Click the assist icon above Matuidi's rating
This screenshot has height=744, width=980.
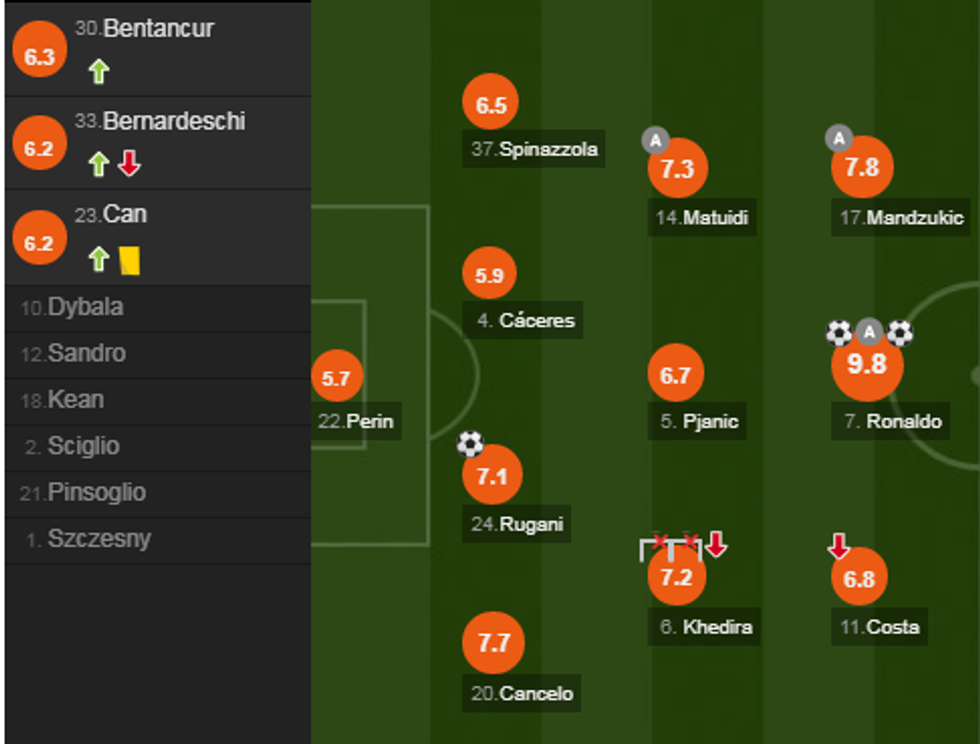(x=655, y=140)
